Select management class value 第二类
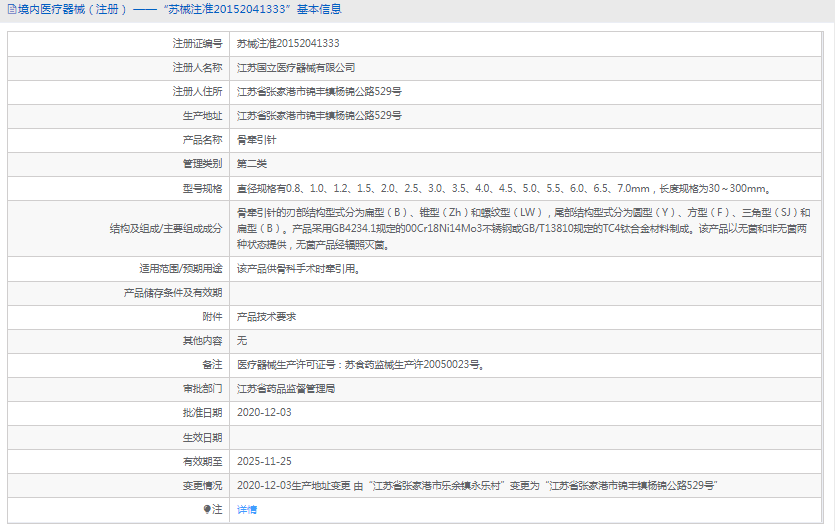Screen dimensions: 835x531 coord(252,164)
